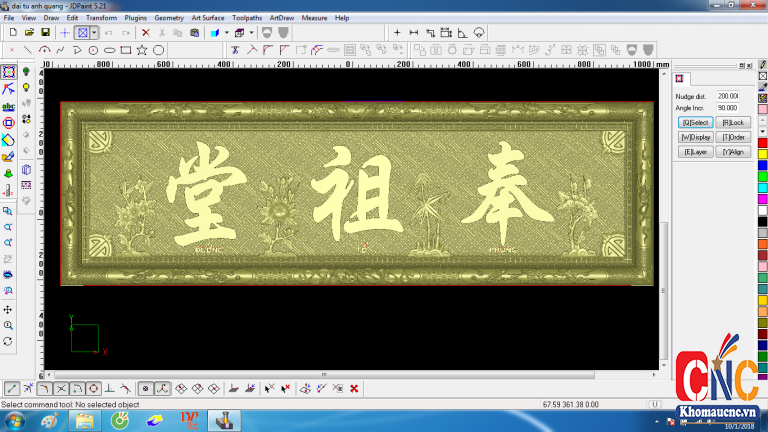Click the red X delete icon in top toolbar
Image resolution: width=768 pixels, height=432 pixels.
145,33
